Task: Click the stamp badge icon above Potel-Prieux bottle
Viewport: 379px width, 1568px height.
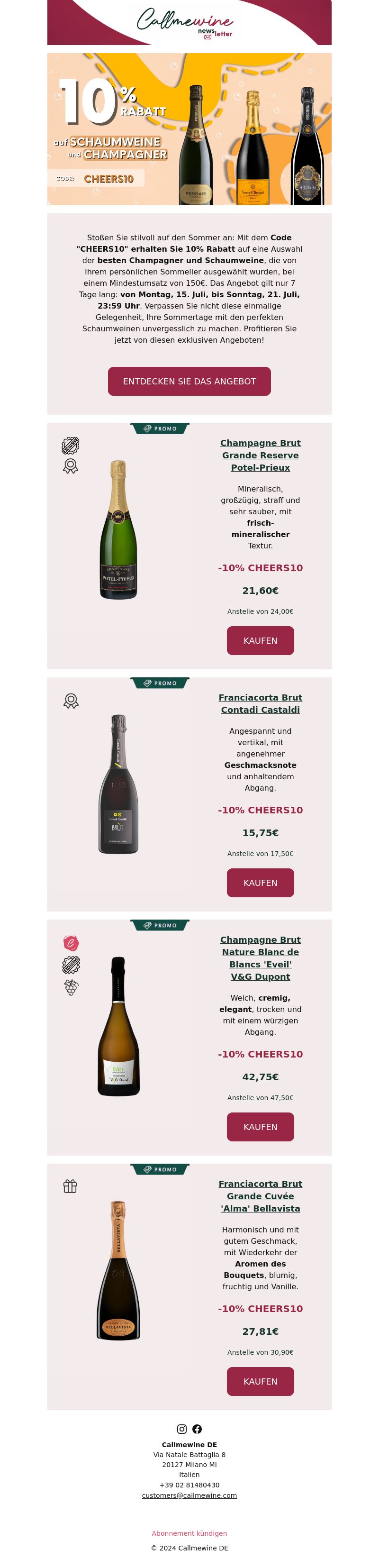Action: [x=71, y=446]
